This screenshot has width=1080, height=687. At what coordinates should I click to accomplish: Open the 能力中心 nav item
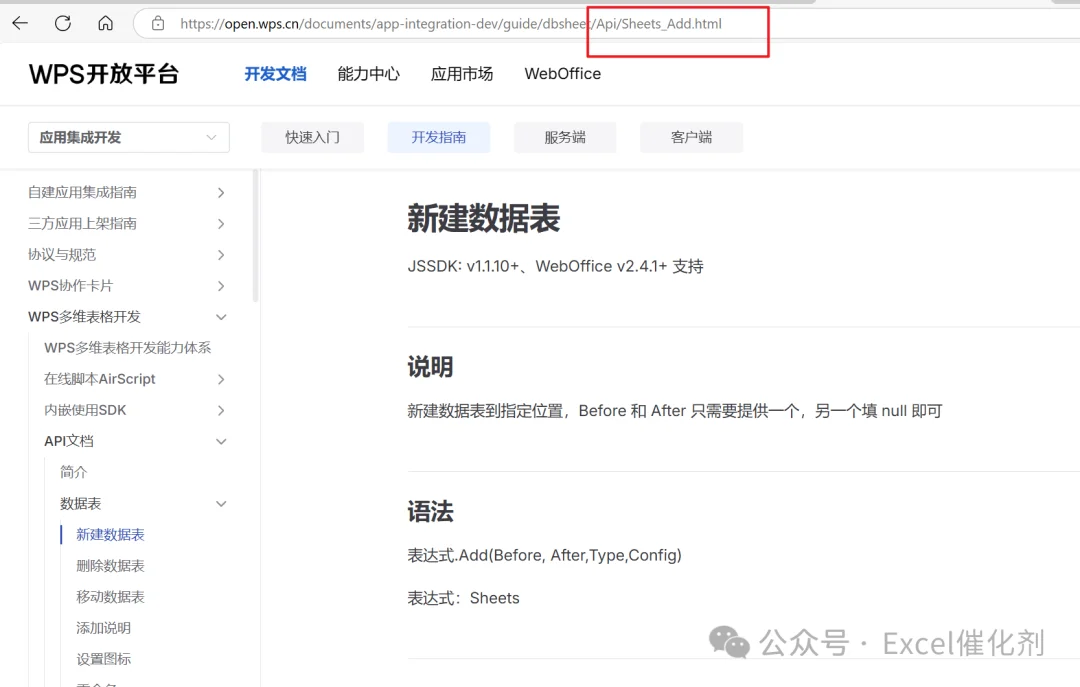point(368,74)
